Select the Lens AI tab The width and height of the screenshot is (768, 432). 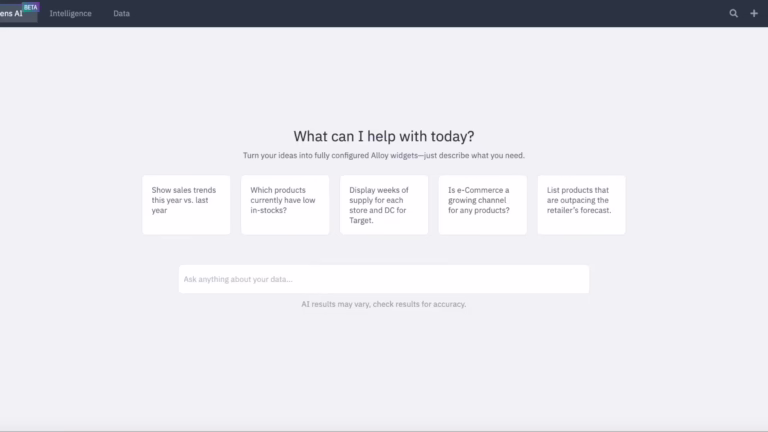(x=12, y=14)
